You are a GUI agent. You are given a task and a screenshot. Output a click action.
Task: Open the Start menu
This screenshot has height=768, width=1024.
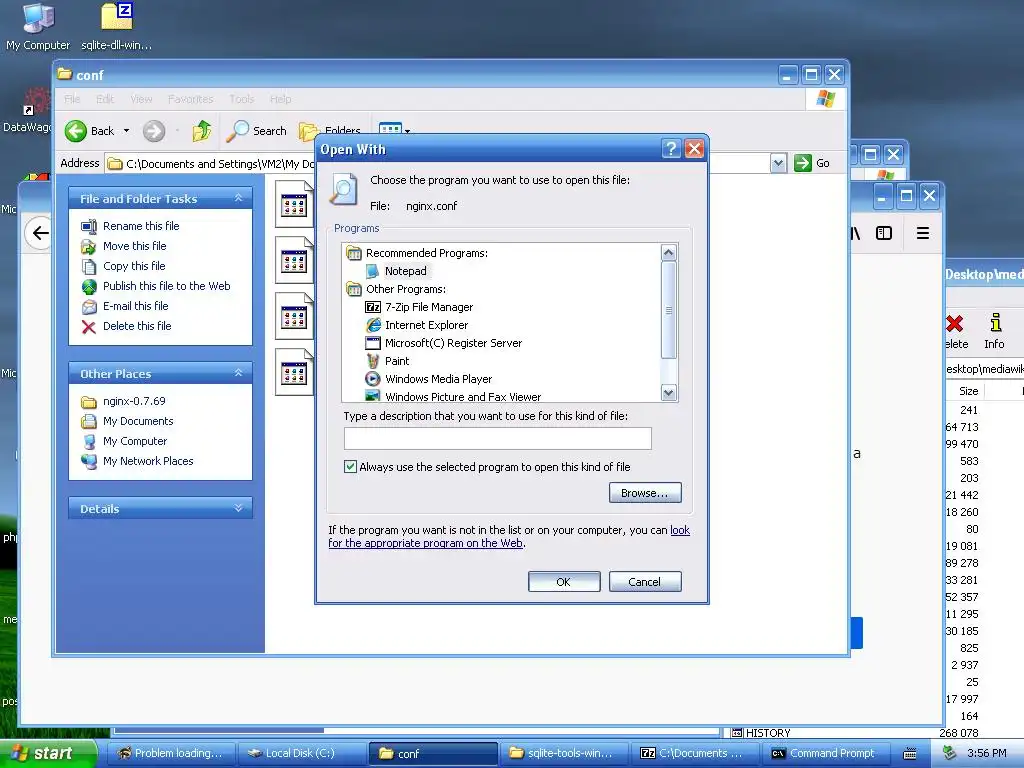pyautogui.click(x=47, y=753)
